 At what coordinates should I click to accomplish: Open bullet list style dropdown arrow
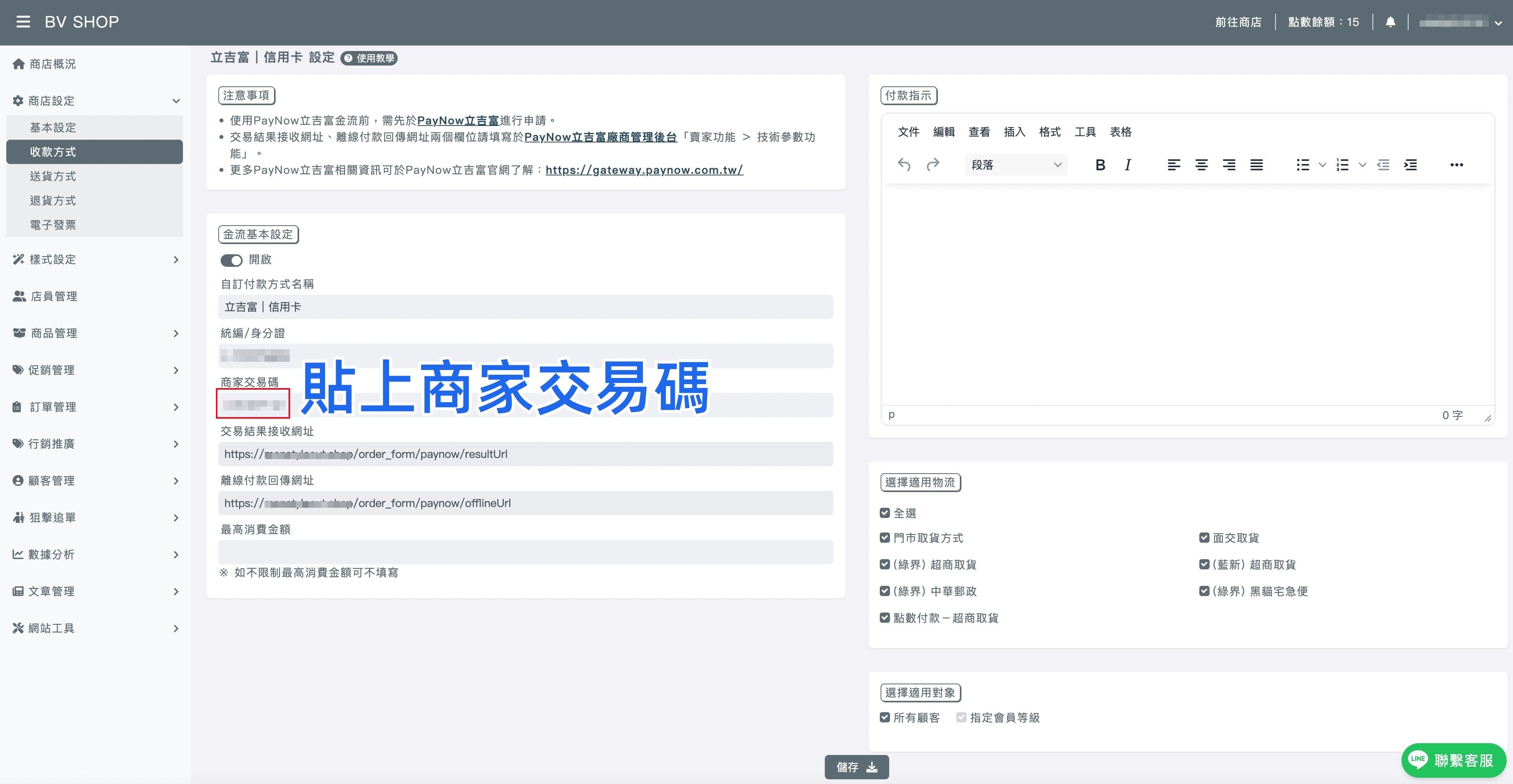coord(1322,165)
